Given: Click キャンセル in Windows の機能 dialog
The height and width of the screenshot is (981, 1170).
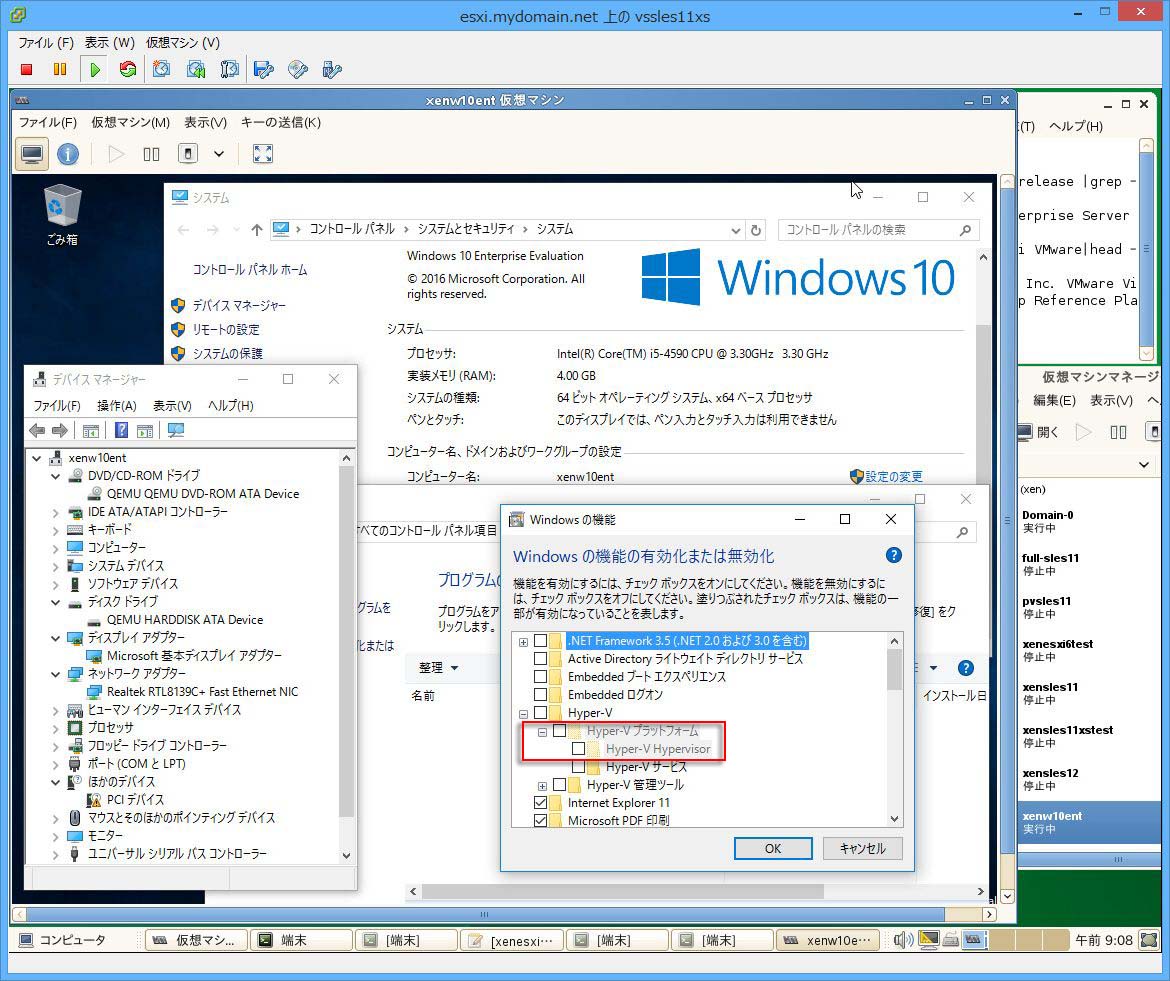Looking at the screenshot, I should click(863, 848).
